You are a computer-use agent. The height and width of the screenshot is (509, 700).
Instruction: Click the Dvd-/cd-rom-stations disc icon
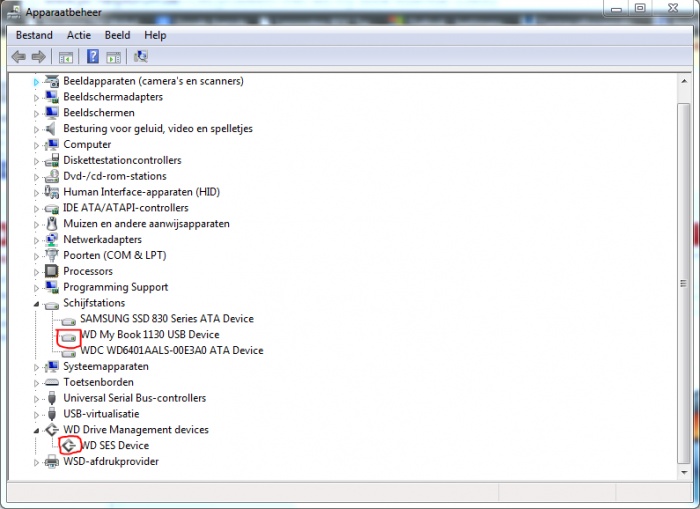(x=52, y=176)
